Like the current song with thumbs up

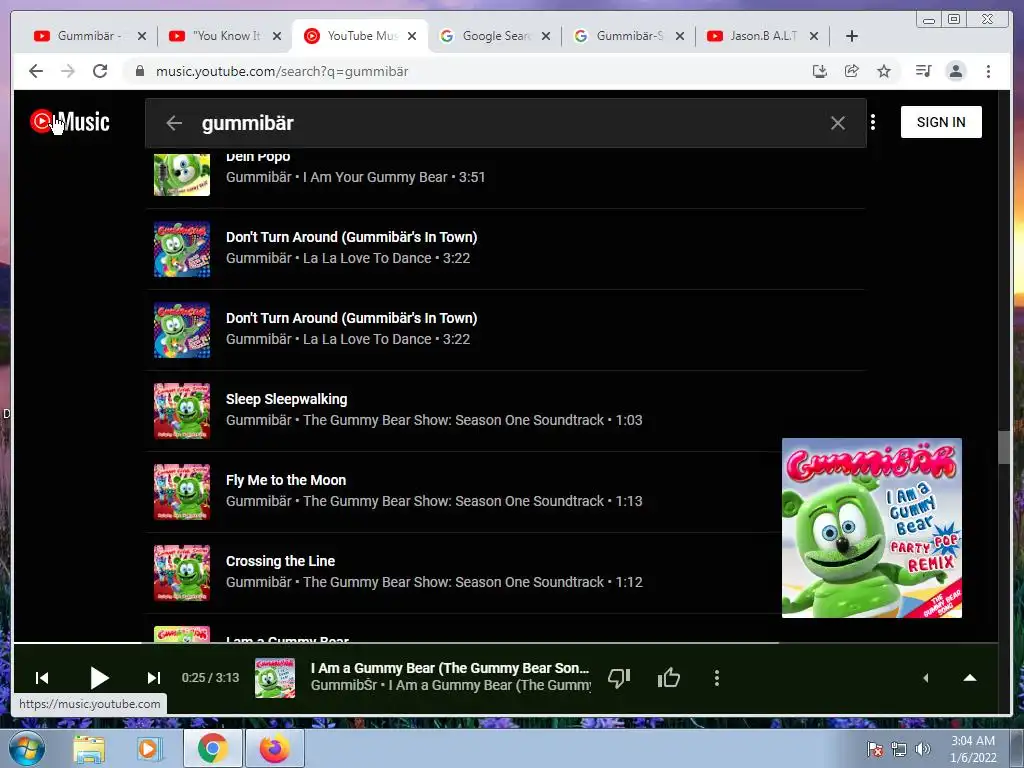(x=669, y=678)
